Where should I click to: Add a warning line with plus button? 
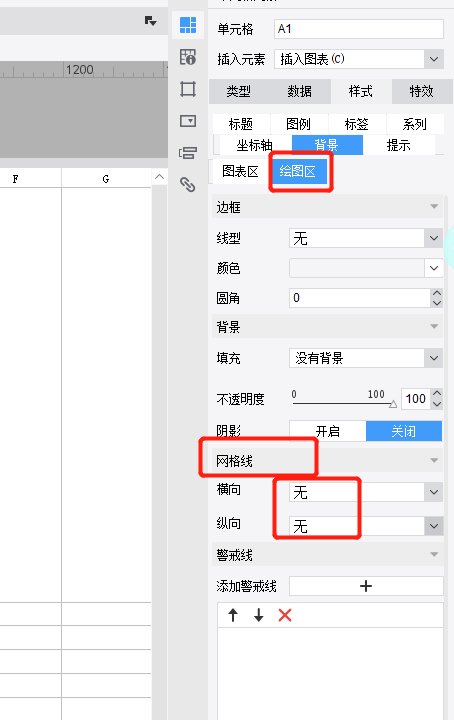[366, 586]
